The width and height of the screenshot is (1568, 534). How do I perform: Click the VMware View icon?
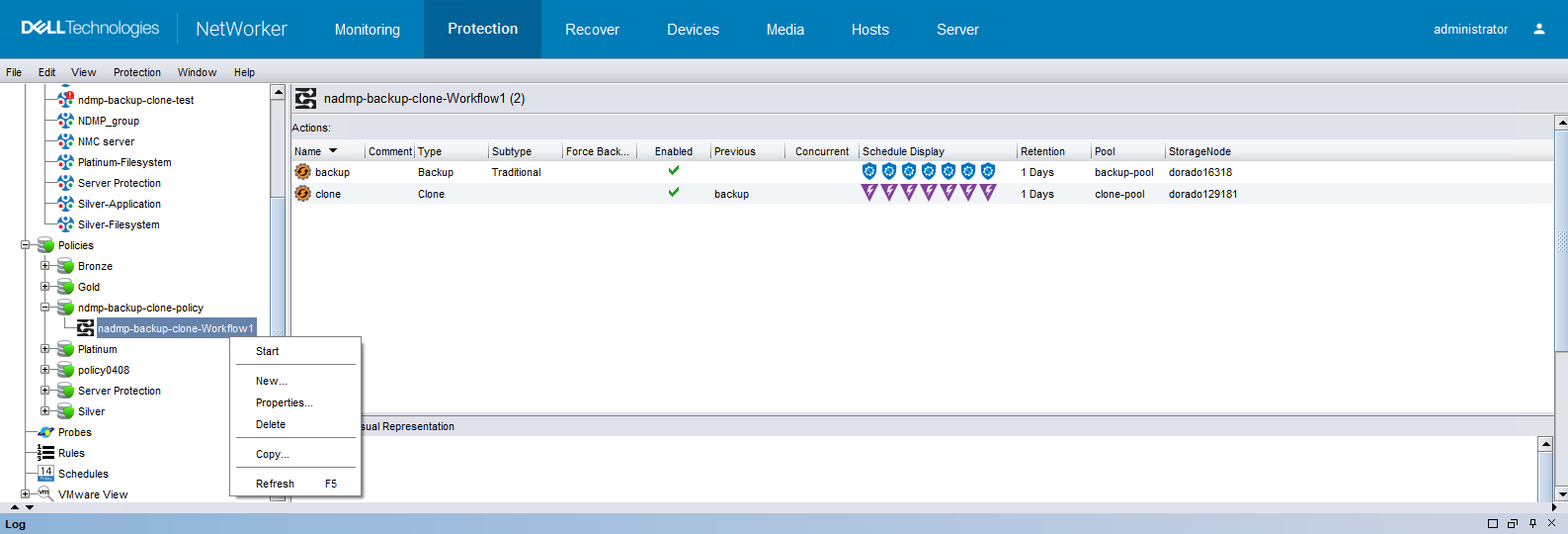43,492
